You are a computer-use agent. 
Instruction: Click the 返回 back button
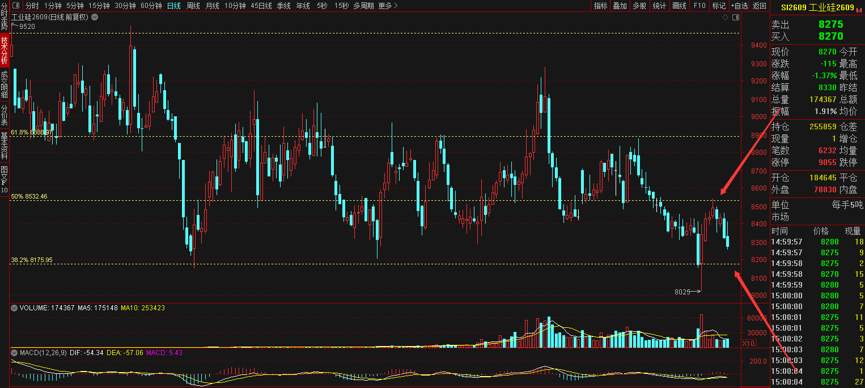click(760, 6)
